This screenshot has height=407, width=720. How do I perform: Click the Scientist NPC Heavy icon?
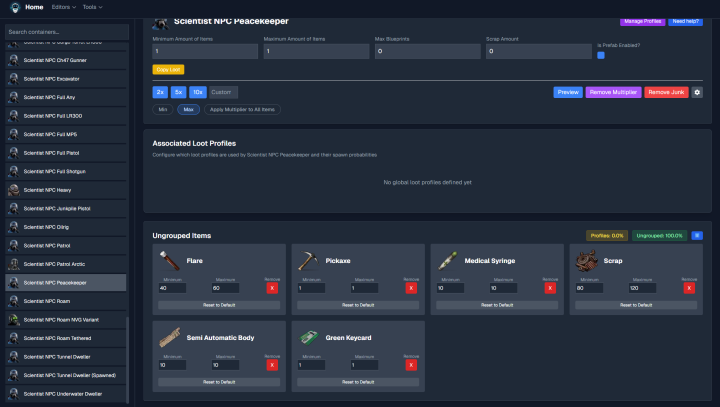point(14,190)
